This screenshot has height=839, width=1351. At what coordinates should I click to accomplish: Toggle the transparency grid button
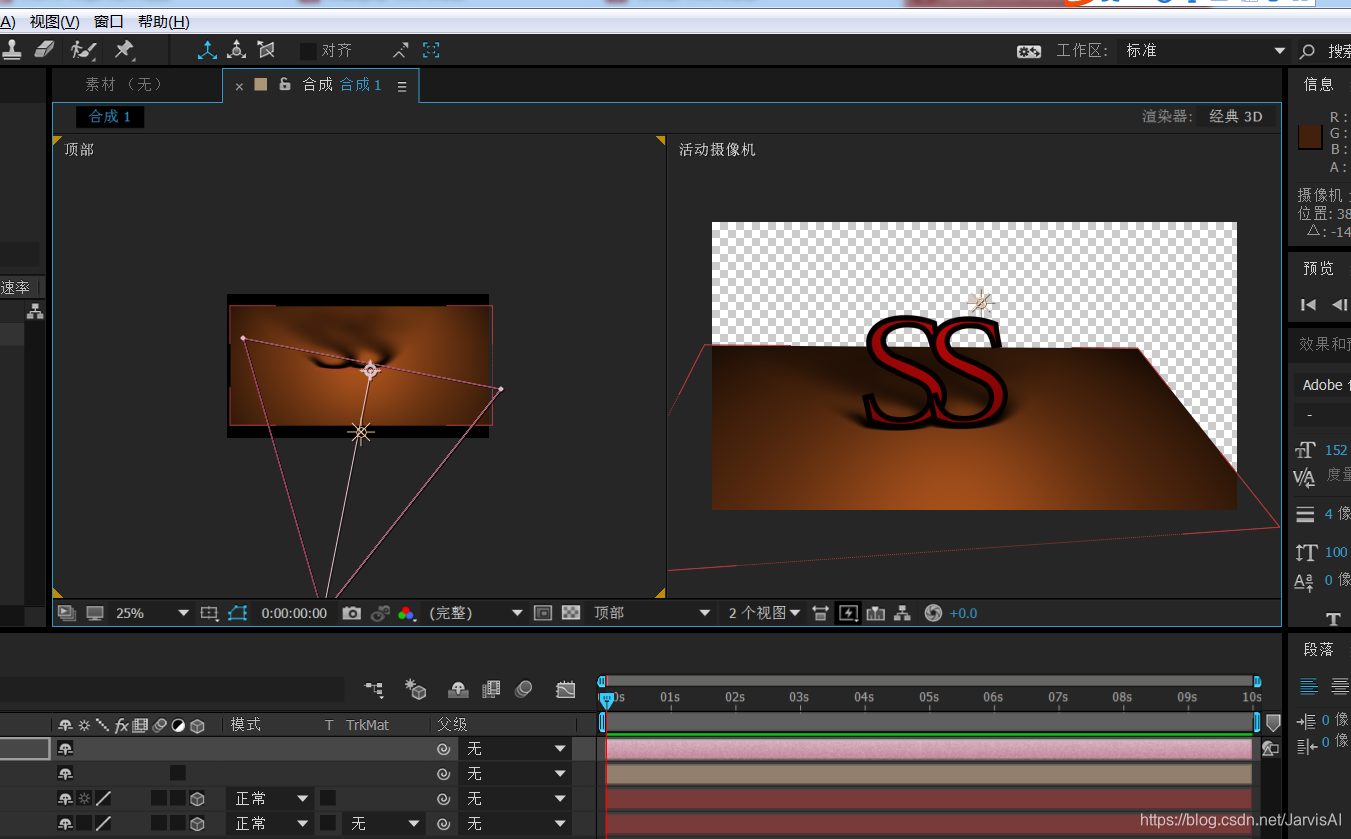(571, 613)
